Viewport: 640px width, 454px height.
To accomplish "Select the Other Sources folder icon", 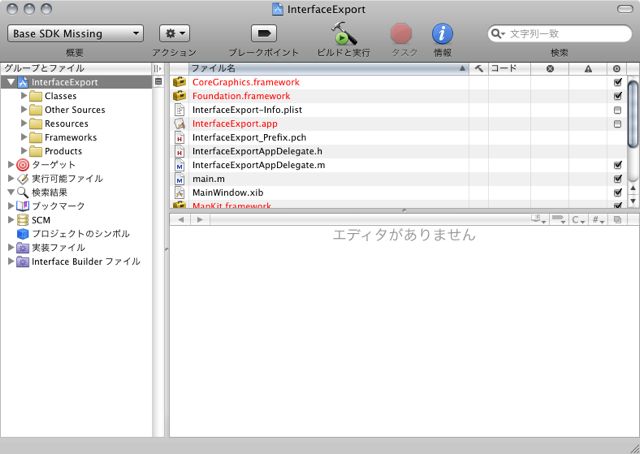I will (36, 110).
